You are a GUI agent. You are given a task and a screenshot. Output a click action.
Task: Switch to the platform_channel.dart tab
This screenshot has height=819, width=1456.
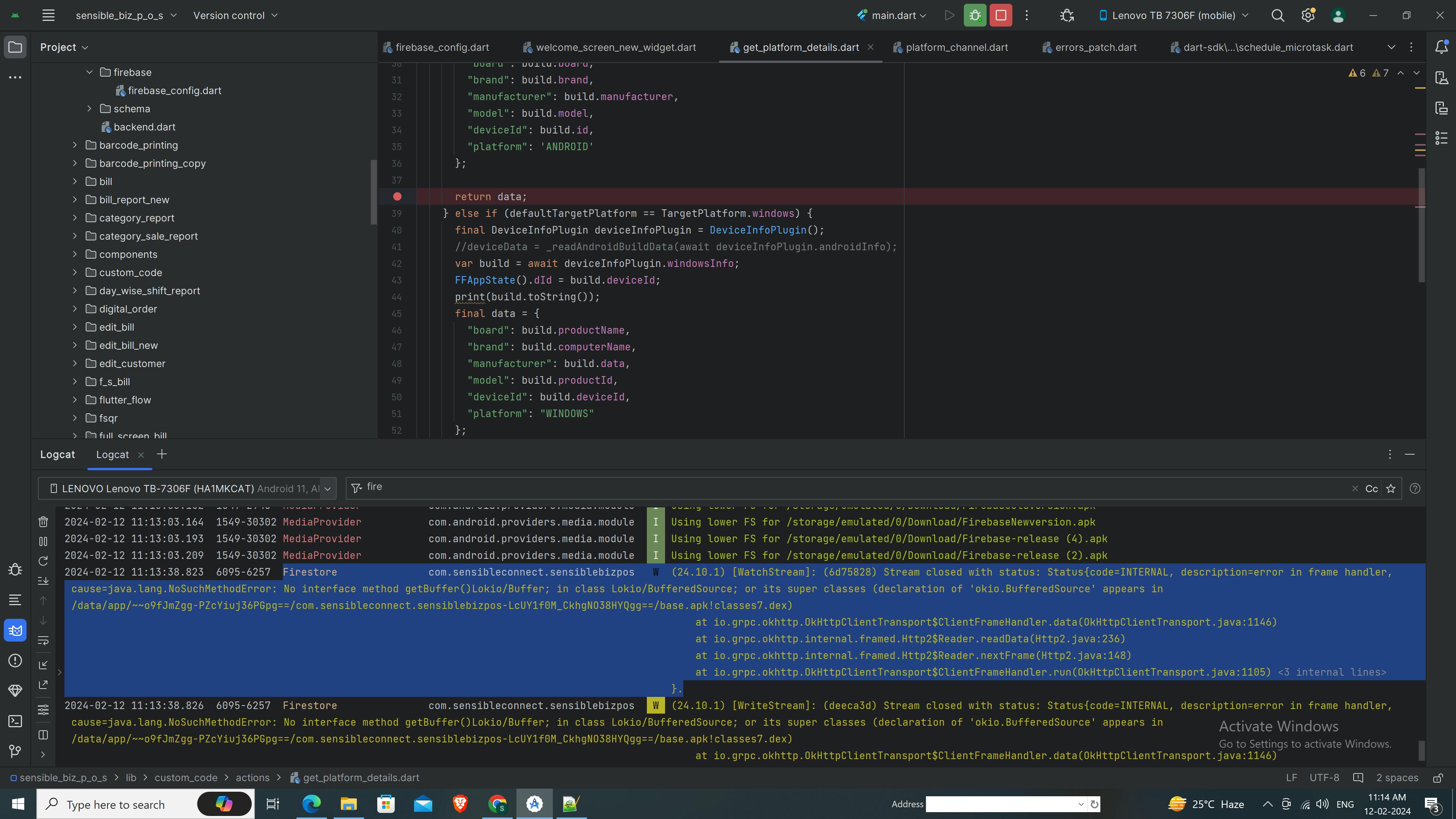956,47
